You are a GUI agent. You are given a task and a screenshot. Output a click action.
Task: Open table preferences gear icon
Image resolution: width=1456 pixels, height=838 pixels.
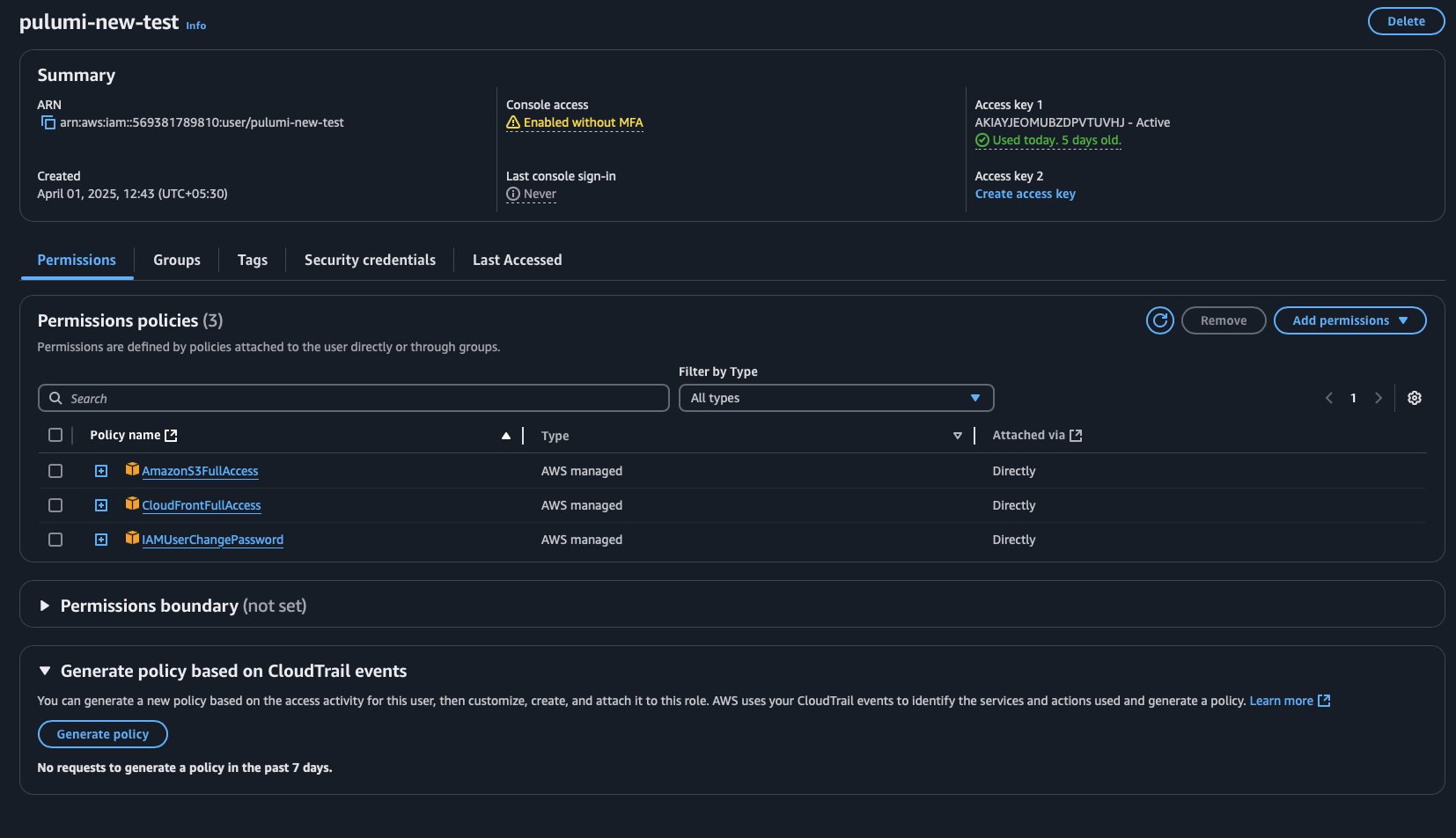(1415, 398)
